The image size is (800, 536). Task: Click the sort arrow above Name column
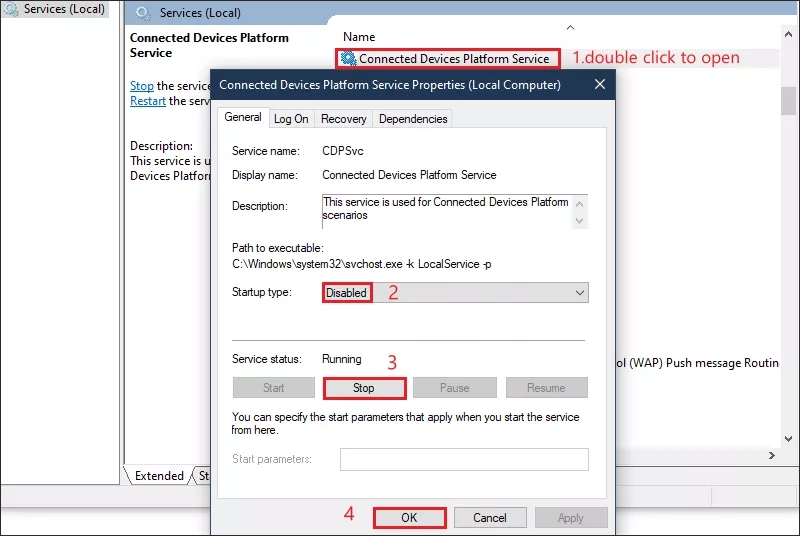[570, 27]
